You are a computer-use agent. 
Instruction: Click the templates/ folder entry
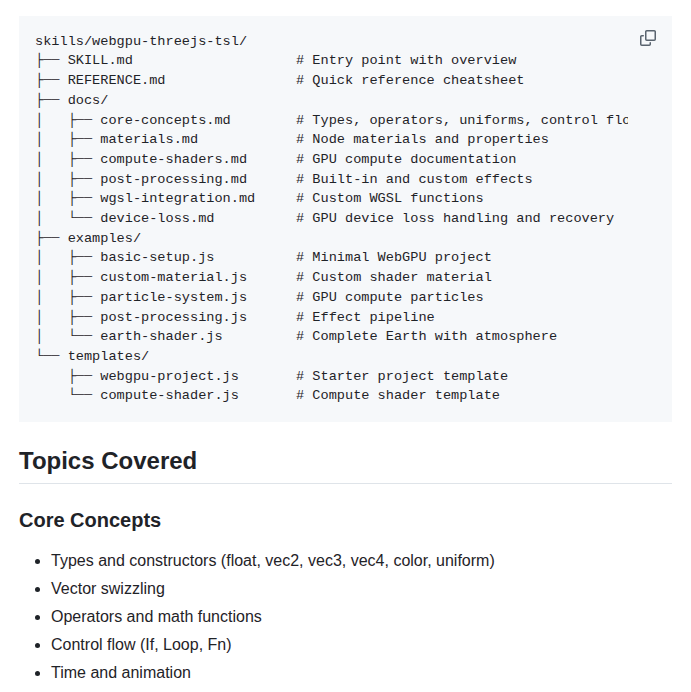pos(108,356)
